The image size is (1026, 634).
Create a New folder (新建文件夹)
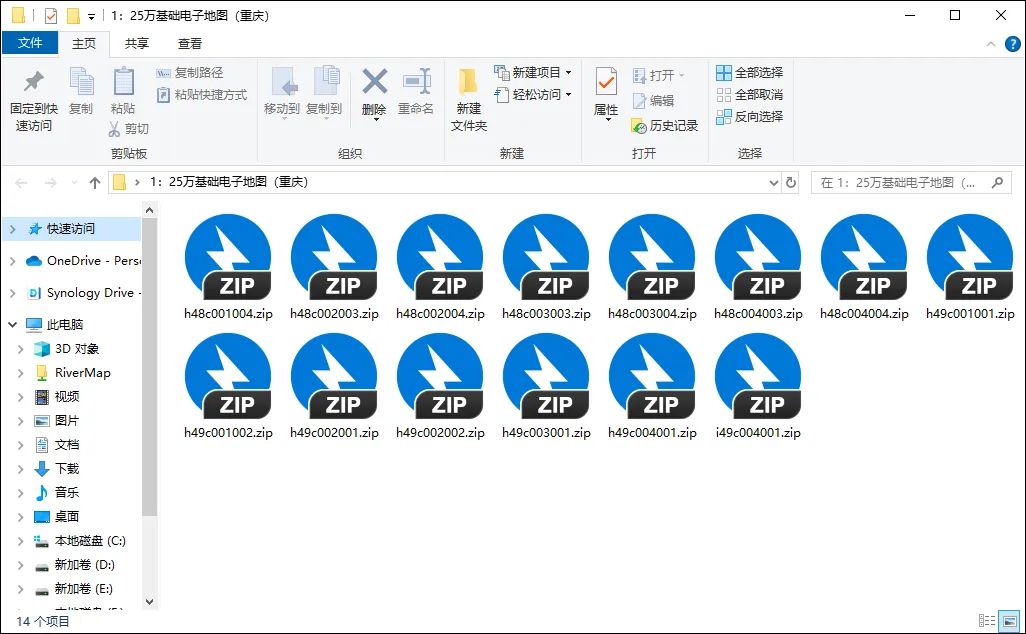(x=469, y=99)
